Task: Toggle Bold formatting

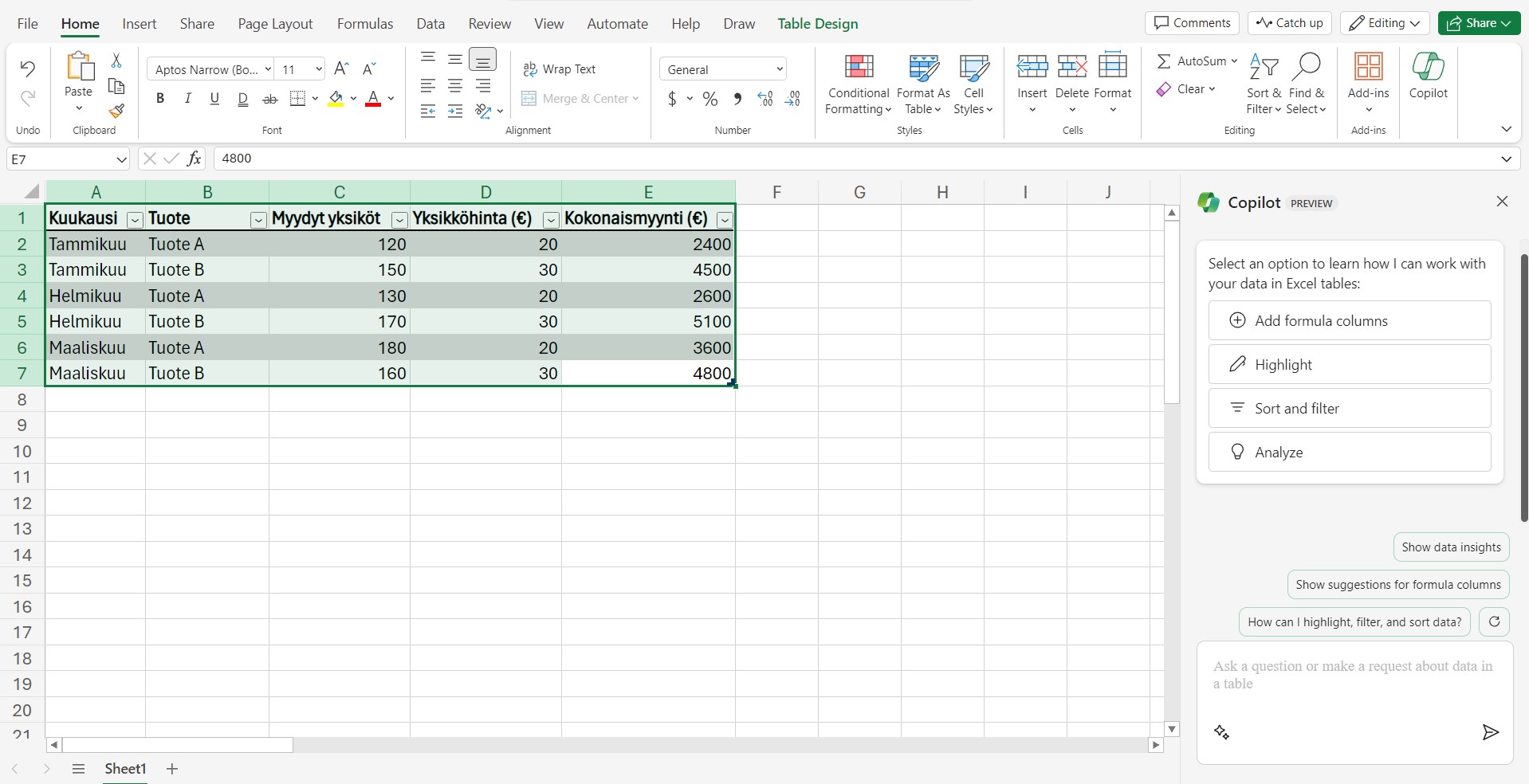Action: (160, 99)
